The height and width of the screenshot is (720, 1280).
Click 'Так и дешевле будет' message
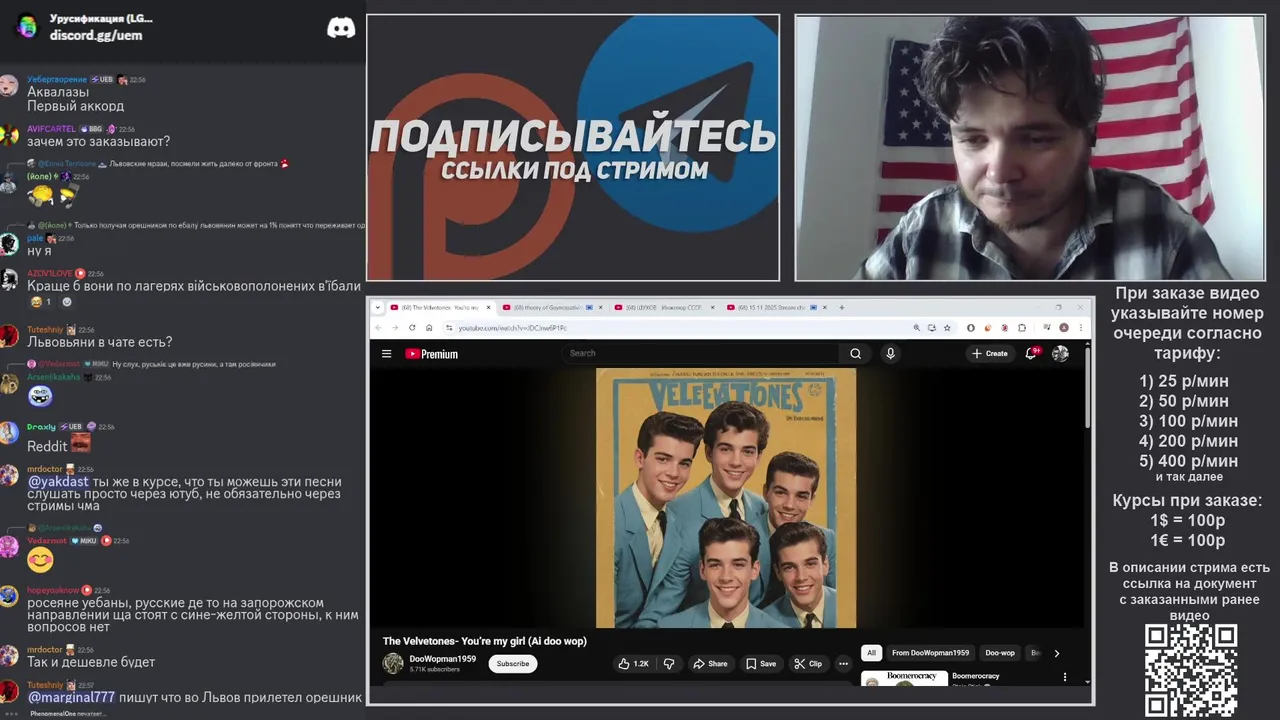pos(91,662)
